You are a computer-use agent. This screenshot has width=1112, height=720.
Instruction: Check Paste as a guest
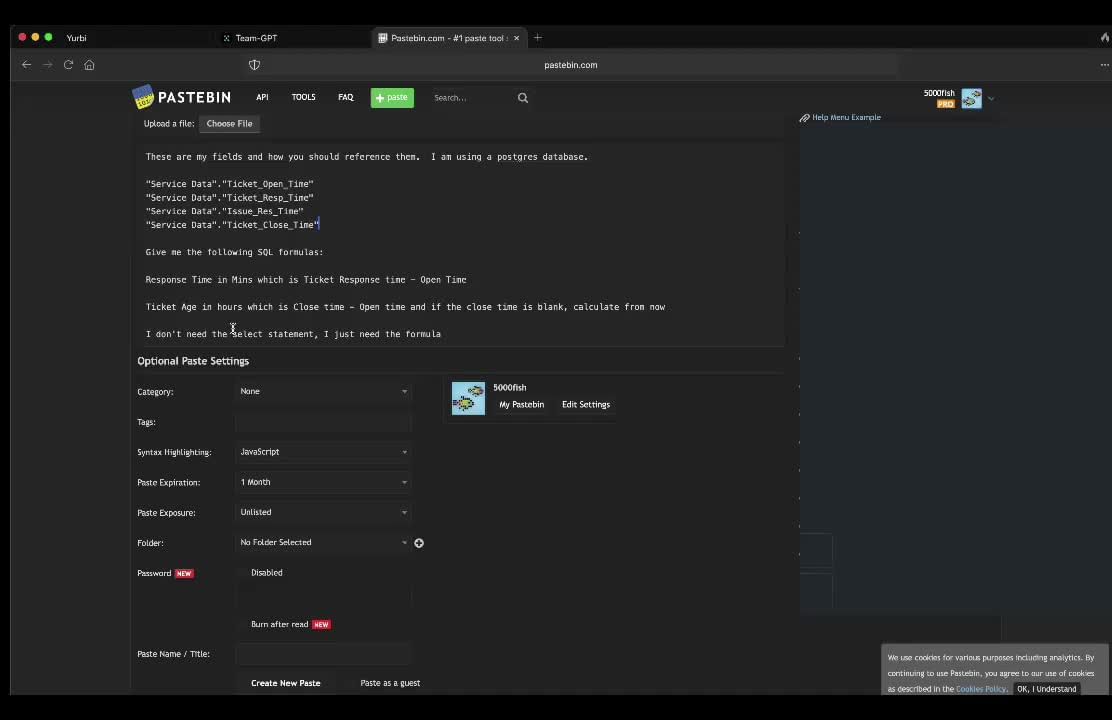pyautogui.click(x=352, y=683)
